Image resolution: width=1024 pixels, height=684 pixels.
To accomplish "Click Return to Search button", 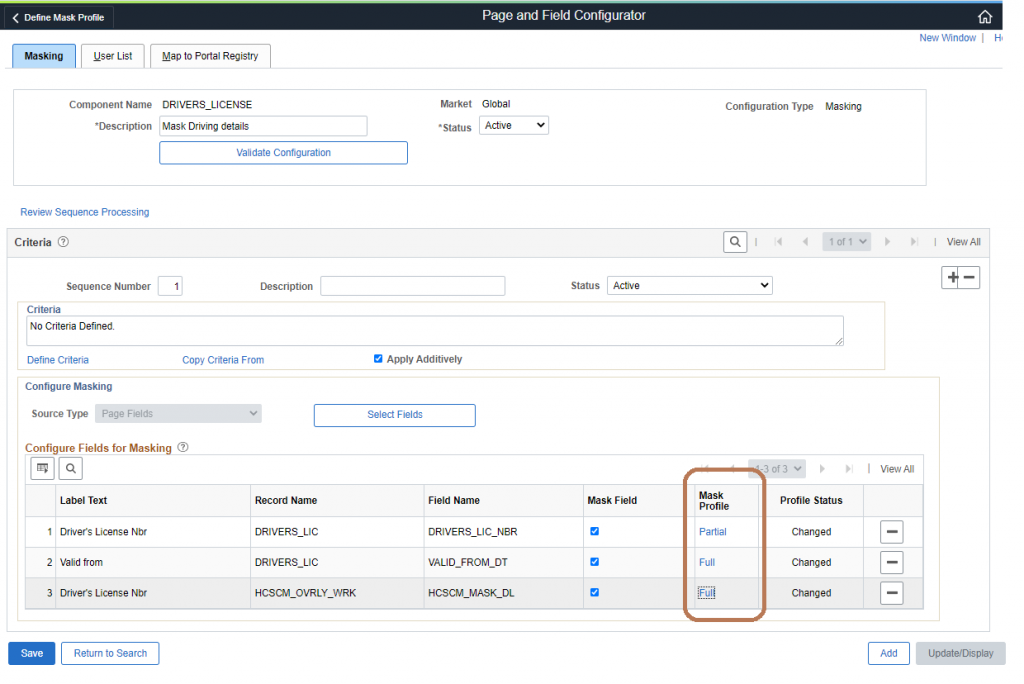I will click(110, 653).
